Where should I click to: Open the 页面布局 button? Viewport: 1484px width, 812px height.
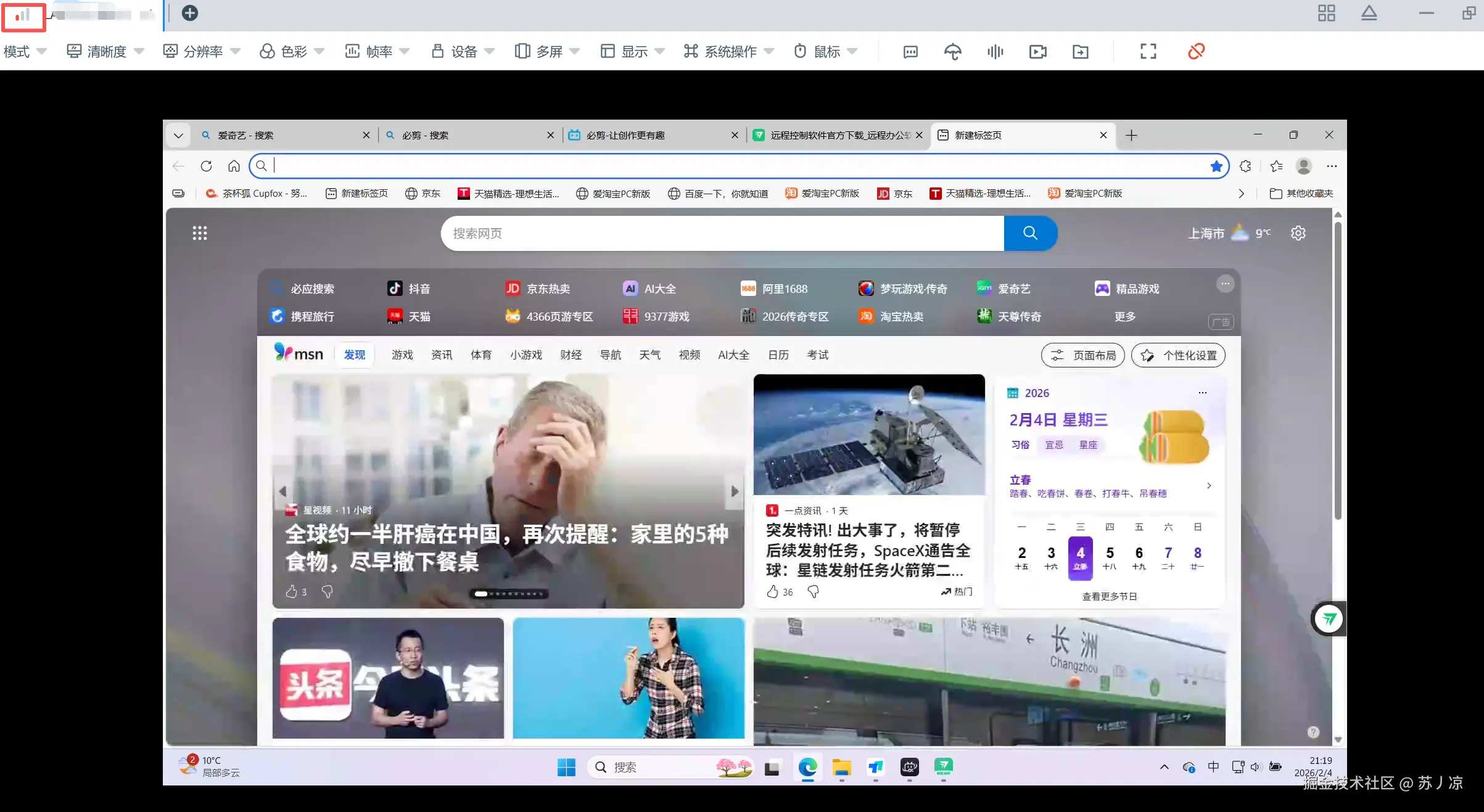coord(1083,355)
